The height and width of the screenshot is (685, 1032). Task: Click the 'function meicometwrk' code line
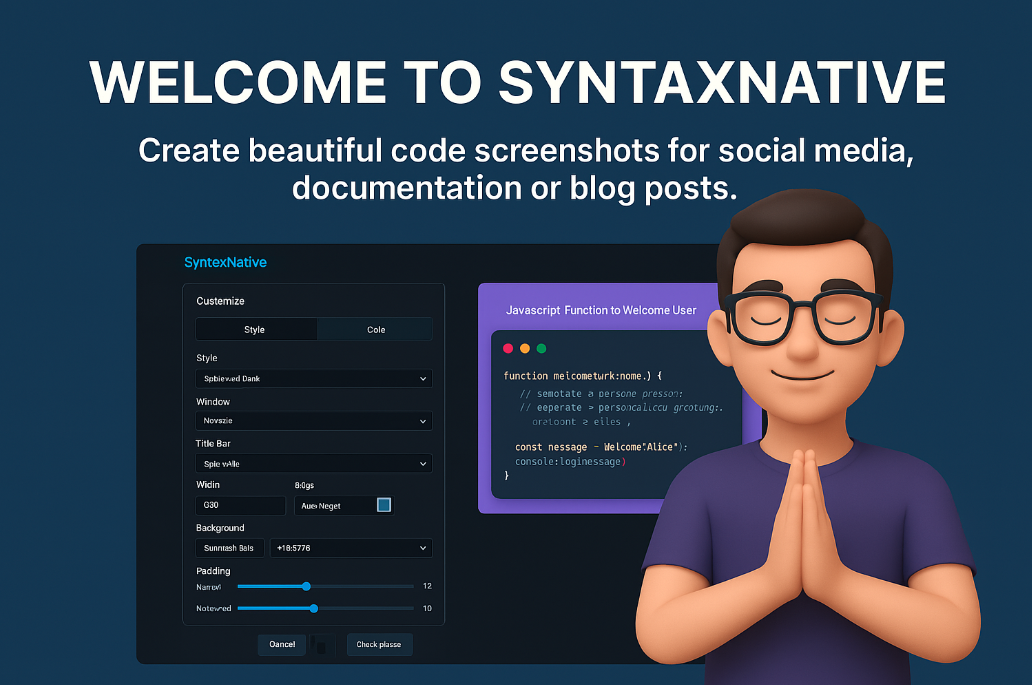pyautogui.click(x=582, y=376)
